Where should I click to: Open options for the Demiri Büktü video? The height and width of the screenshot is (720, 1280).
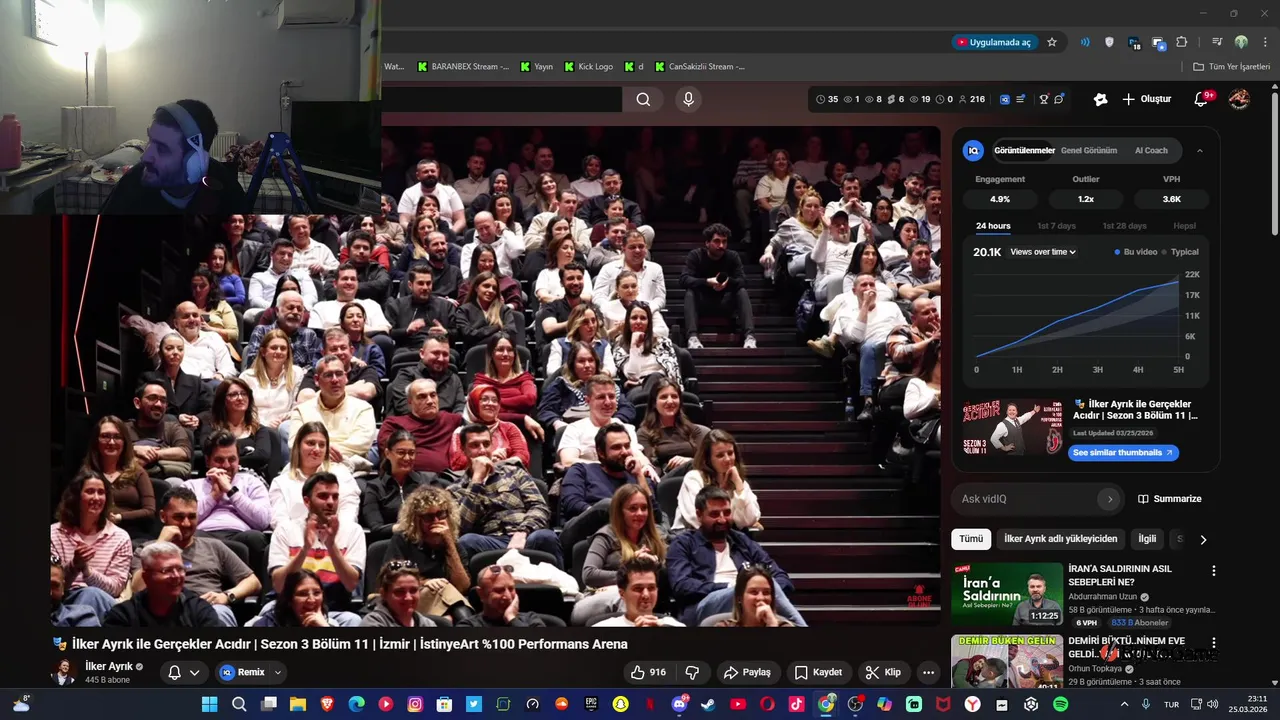click(x=1214, y=643)
